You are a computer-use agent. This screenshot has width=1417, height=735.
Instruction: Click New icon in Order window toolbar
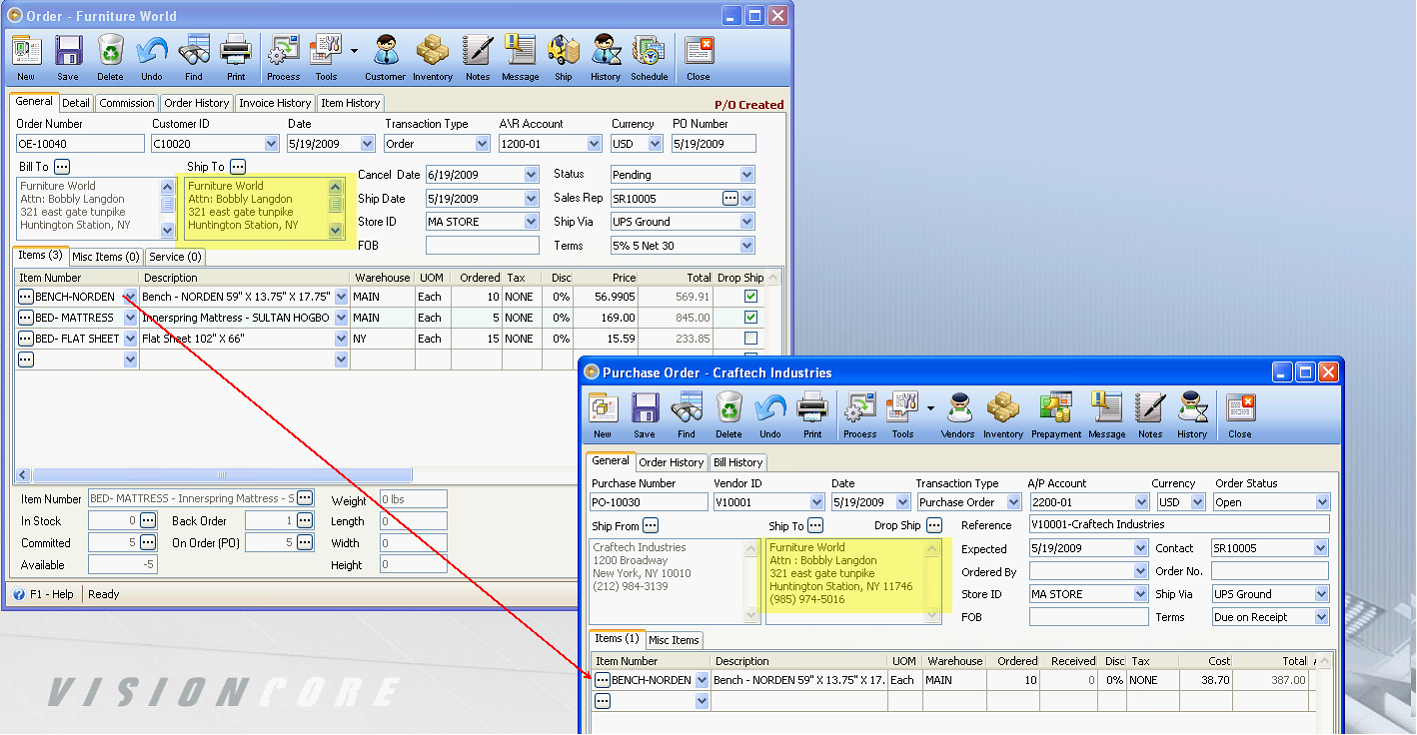pos(26,50)
